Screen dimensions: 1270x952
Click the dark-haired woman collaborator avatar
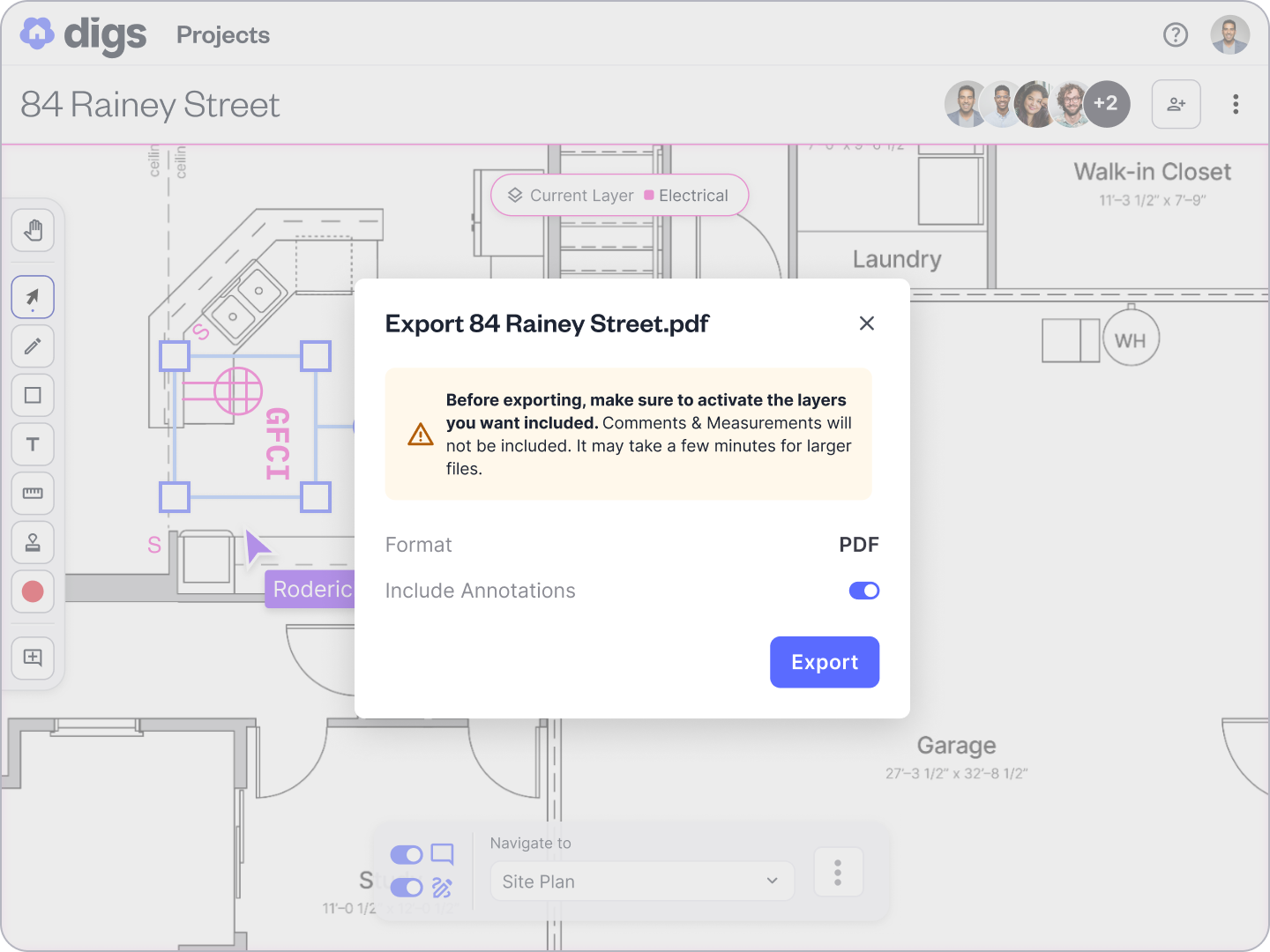[x=1035, y=104]
